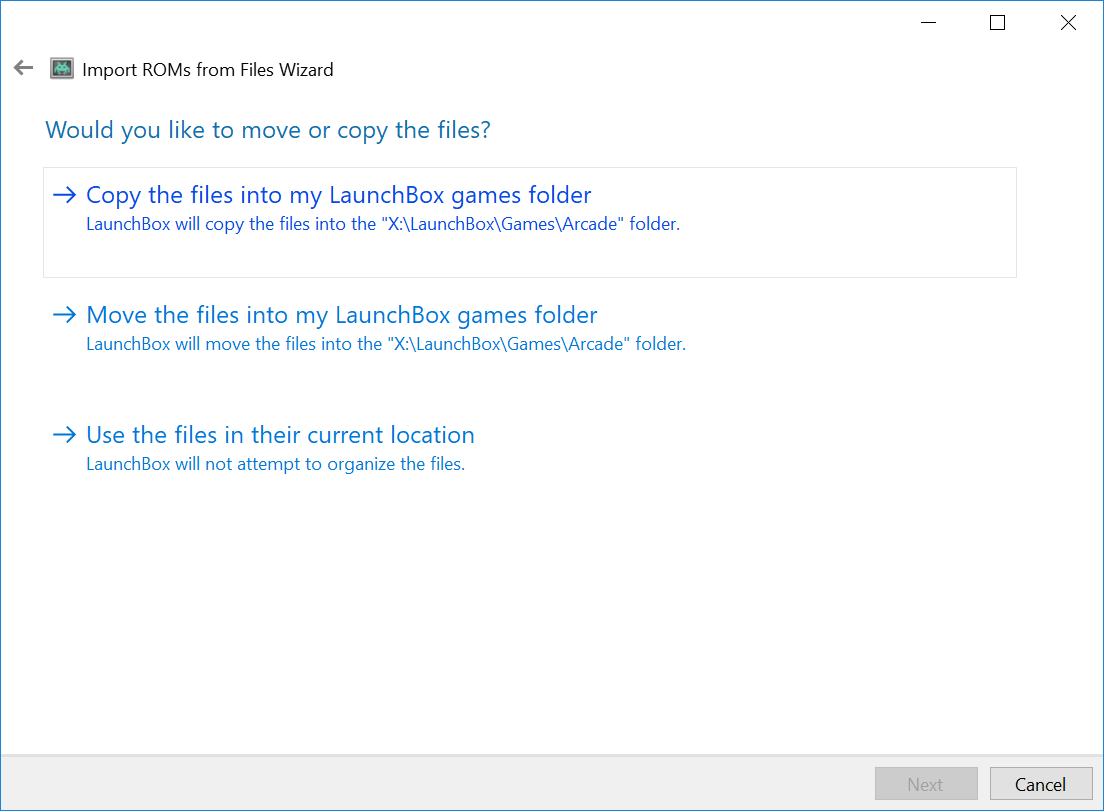Select Use the files in their current location
The width and height of the screenshot is (1104, 811).
click(x=529, y=462)
